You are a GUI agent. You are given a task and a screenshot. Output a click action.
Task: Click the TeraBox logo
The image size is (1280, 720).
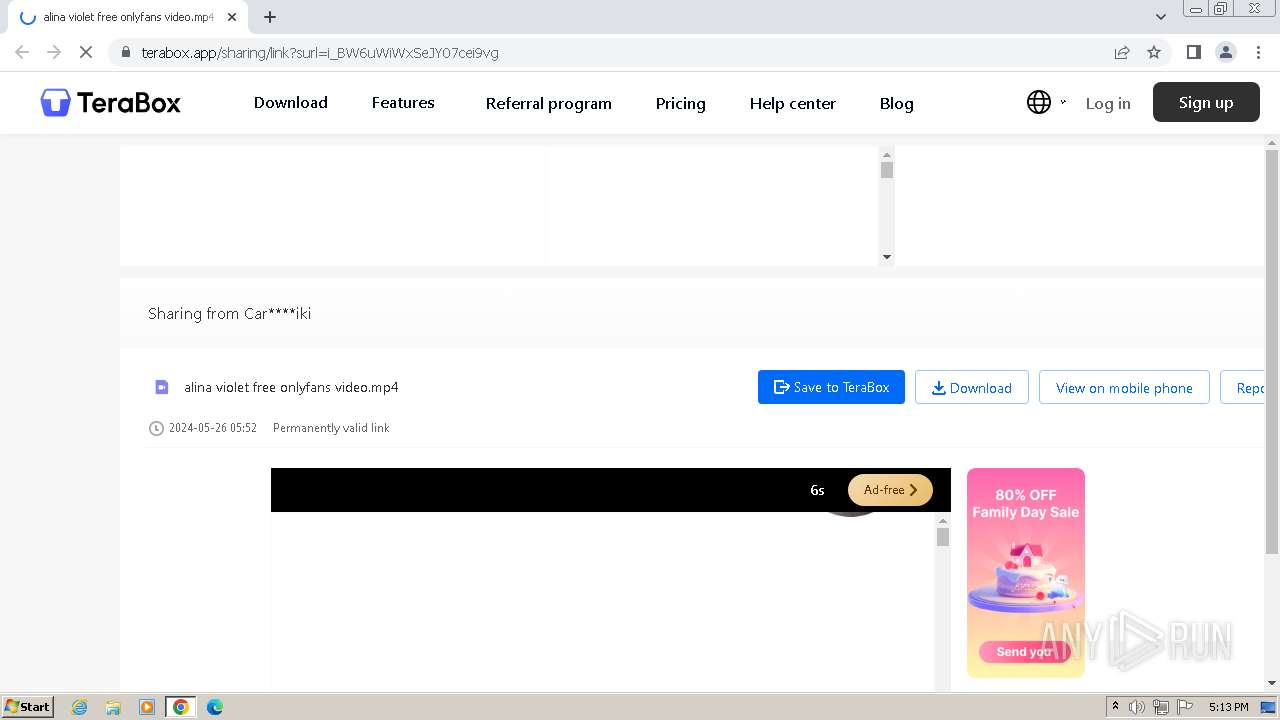tap(110, 102)
